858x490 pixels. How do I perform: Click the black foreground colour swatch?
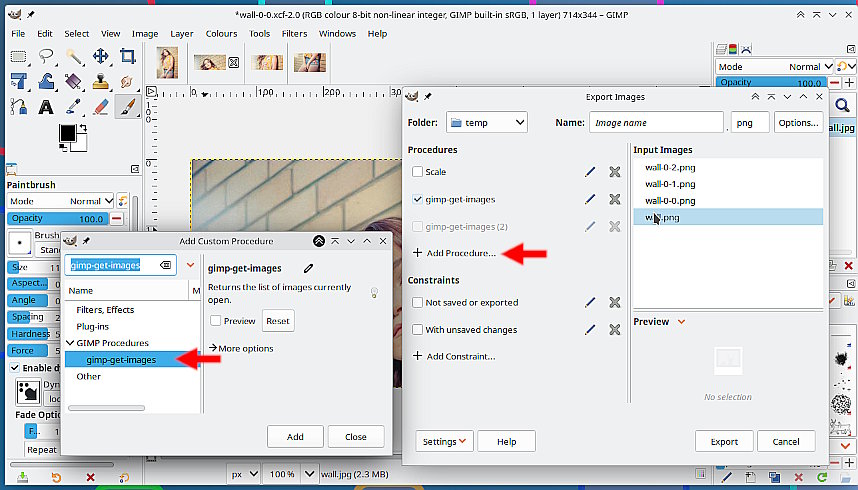[x=68, y=133]
